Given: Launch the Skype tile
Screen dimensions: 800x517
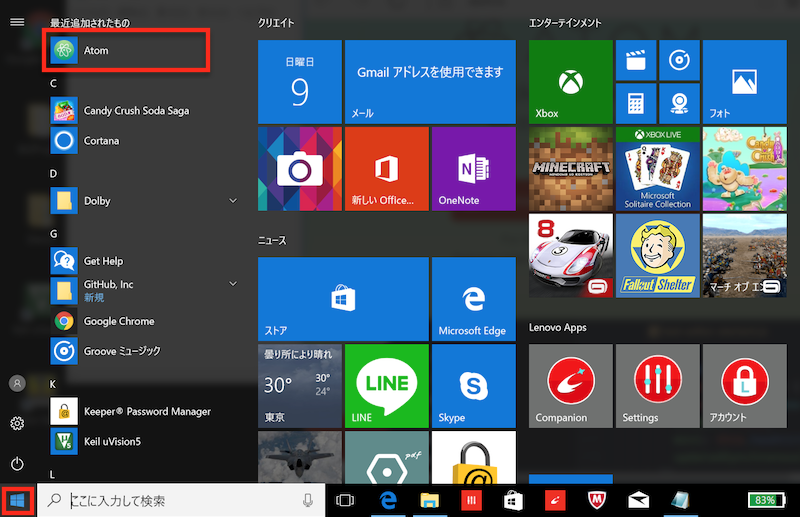Looking at the screenshot, I should tap(472, 384).
